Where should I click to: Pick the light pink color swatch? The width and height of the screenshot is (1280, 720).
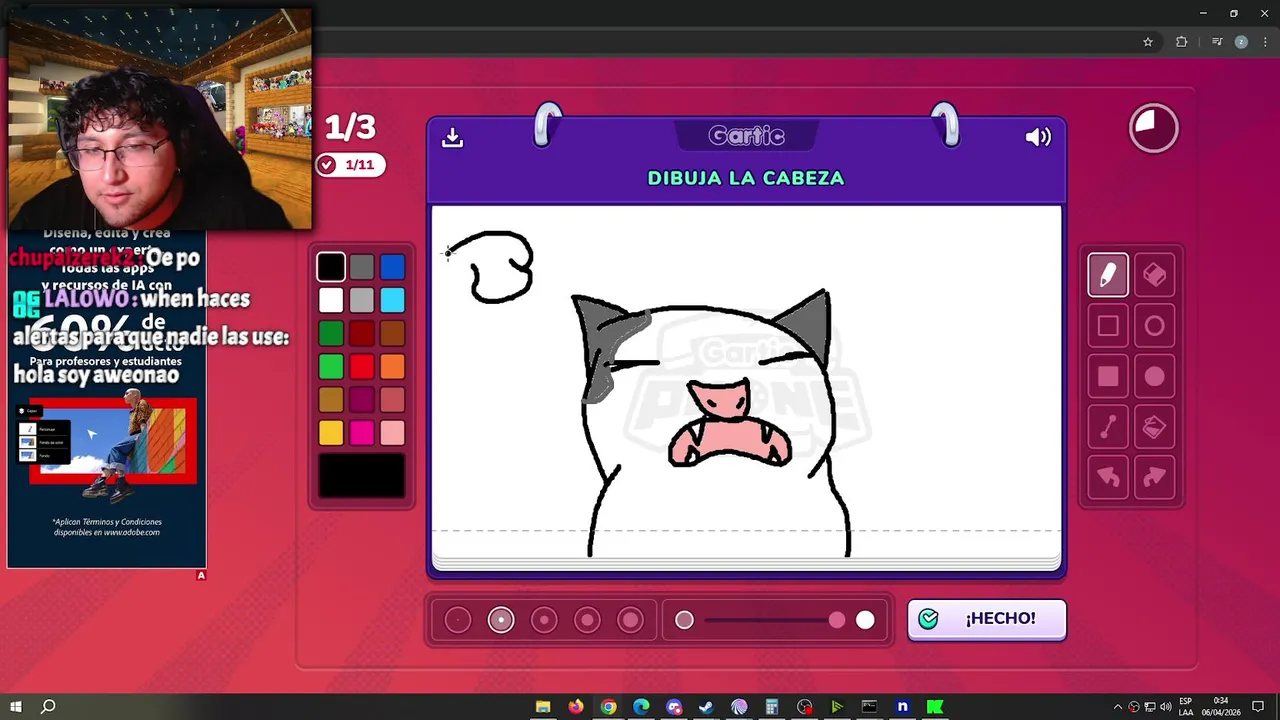click(x=392, y=432)
